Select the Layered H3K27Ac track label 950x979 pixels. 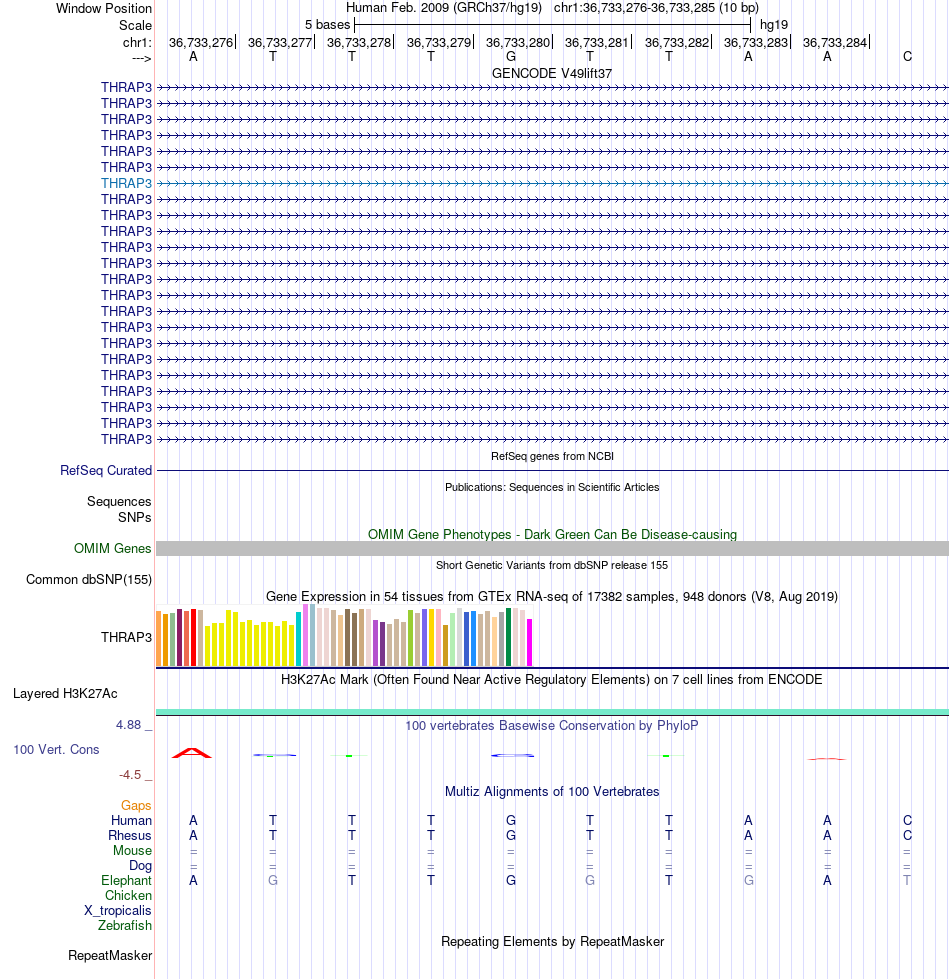pyautogui.click(x=65, y=694)
